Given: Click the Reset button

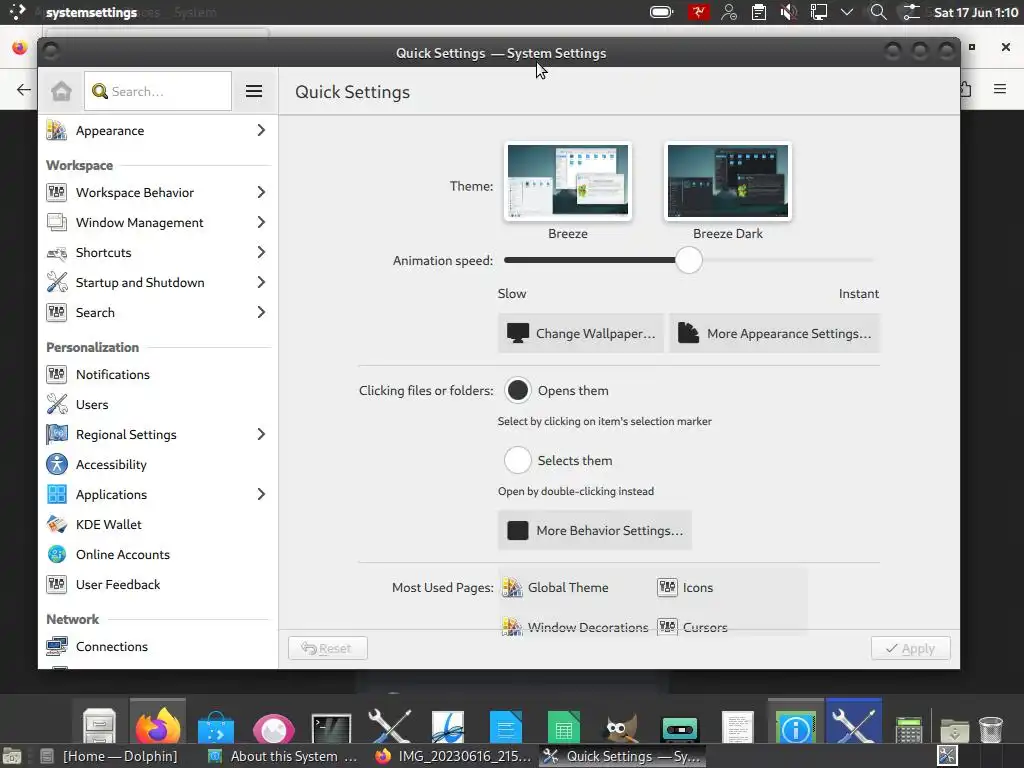Looking at the screenshot, I should tap(328, 648).
